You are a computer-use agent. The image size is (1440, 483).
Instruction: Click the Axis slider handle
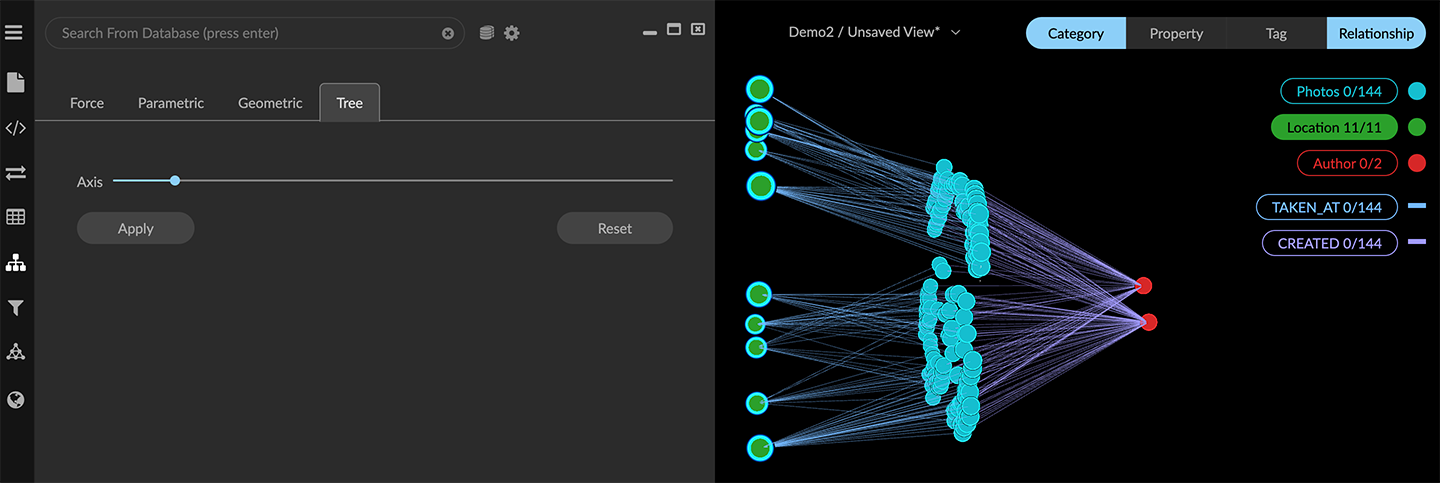(175, 181)
